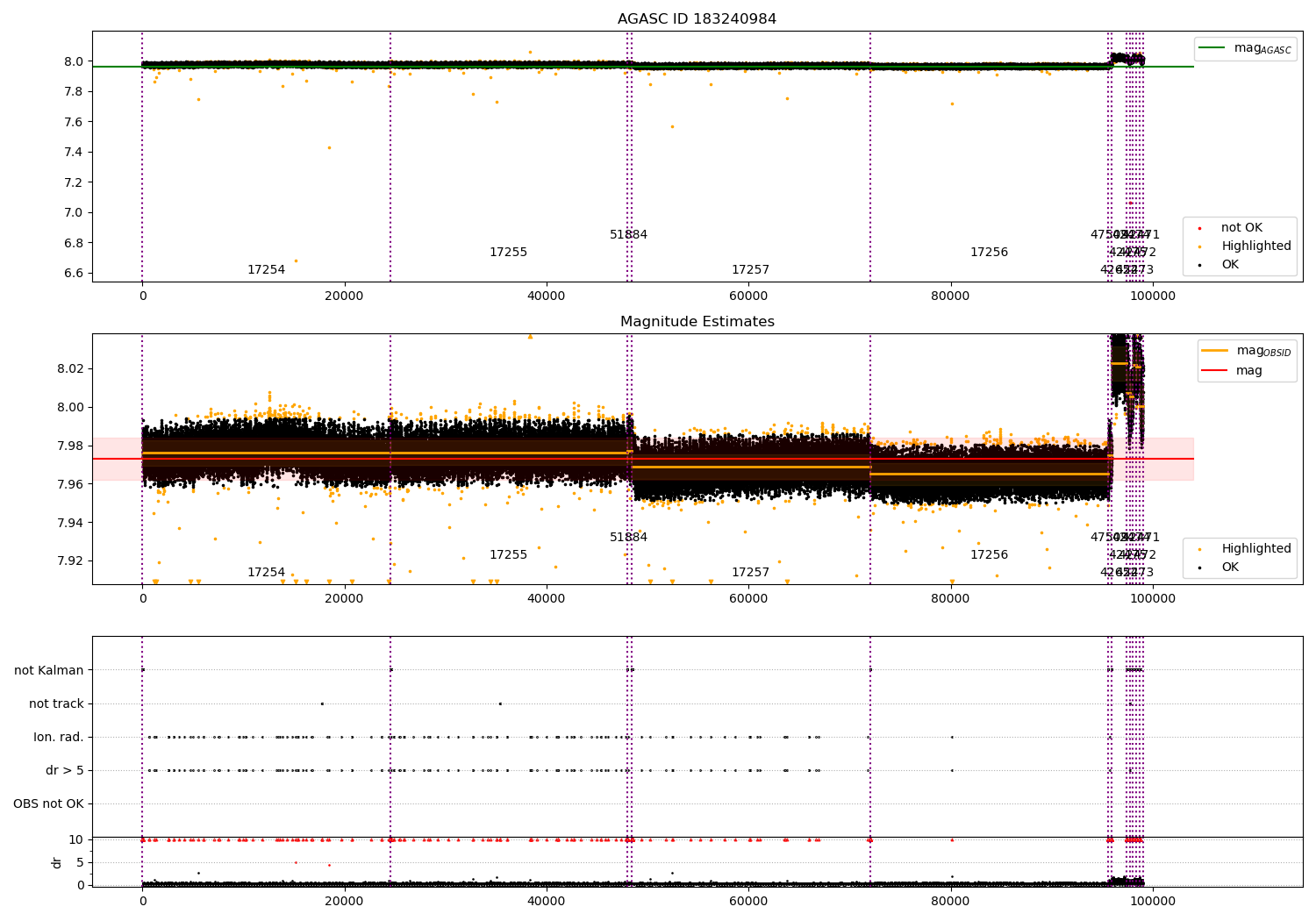Click OBSID label 17256 in AGASC ID plot
The height and width of the screenshot is (921, 1316).
click(x=989, y=253)
